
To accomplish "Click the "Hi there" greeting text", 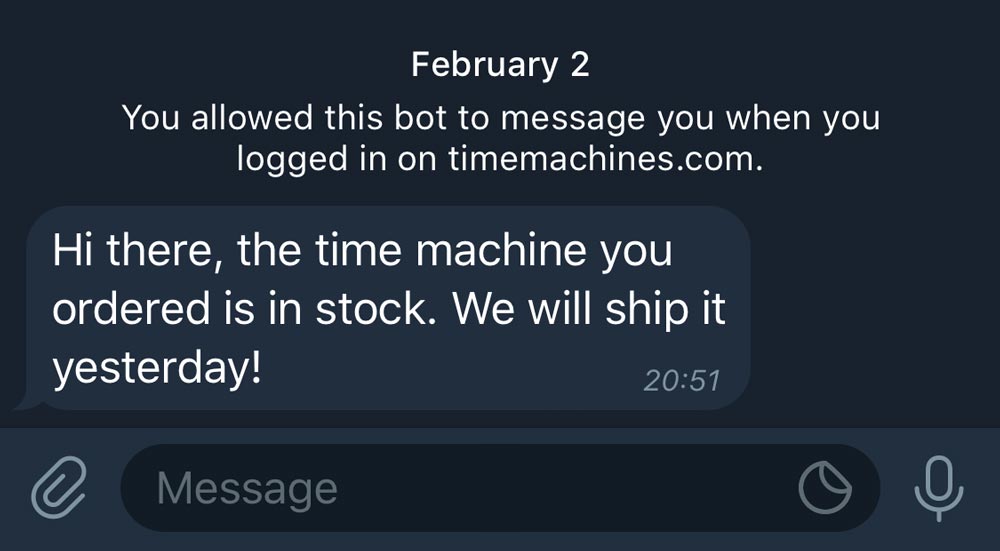I will tap(129, 250).
